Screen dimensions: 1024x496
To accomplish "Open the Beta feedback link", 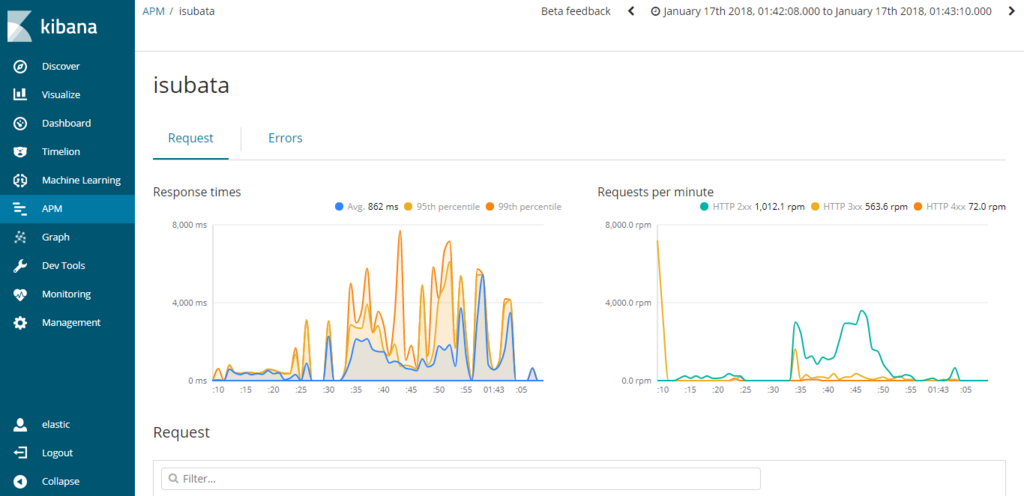I will pyautogui.click(x=576, y=11).
